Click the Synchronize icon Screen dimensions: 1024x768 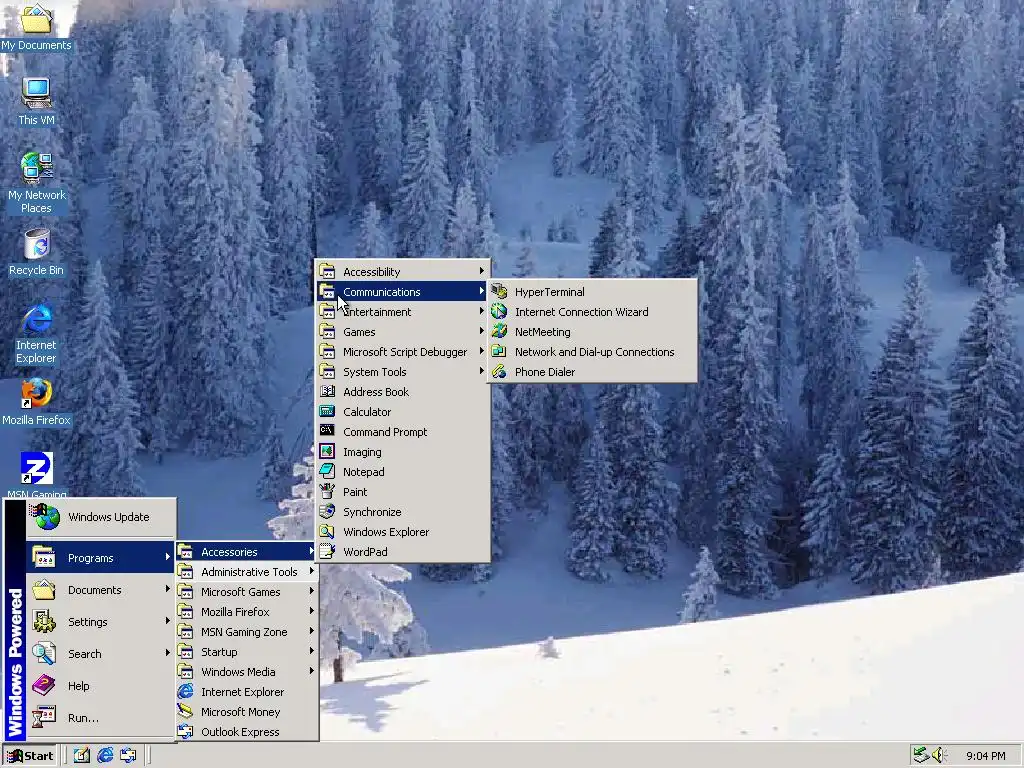pyautogui.click(x=327, y=511)
